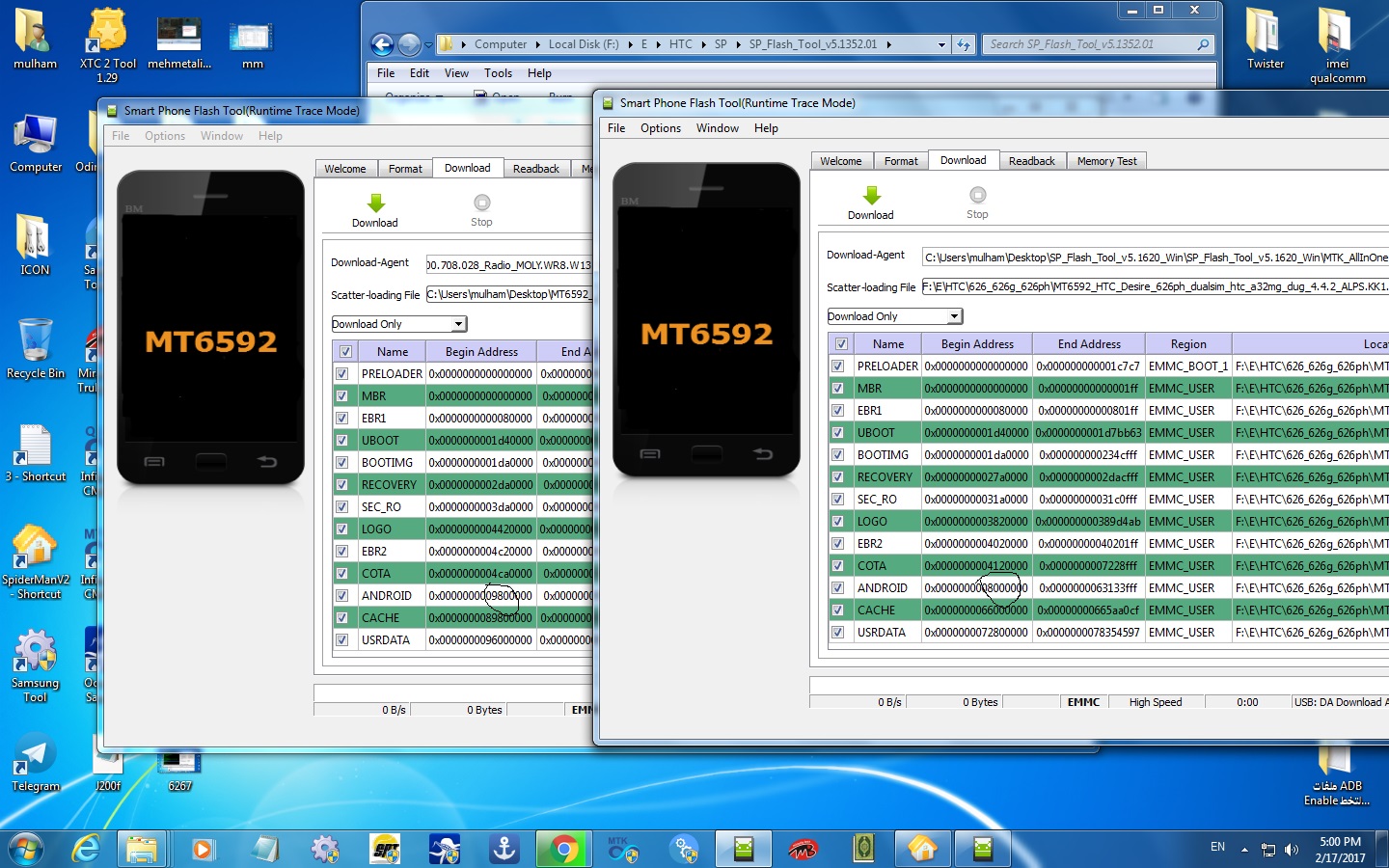Select the Samsung Tool desktop icon
Image resolution: width=1389 pixels, height=868 pixels.
pyautogui.click(x=36, y=665)
